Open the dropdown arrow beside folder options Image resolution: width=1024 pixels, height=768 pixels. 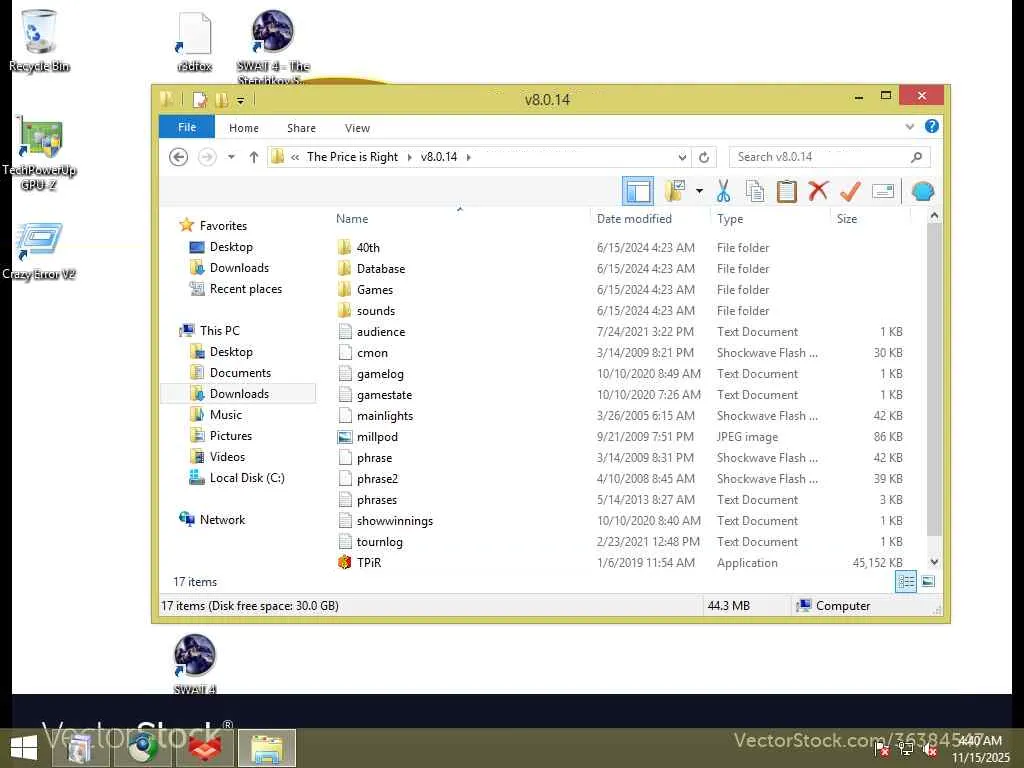699,191
